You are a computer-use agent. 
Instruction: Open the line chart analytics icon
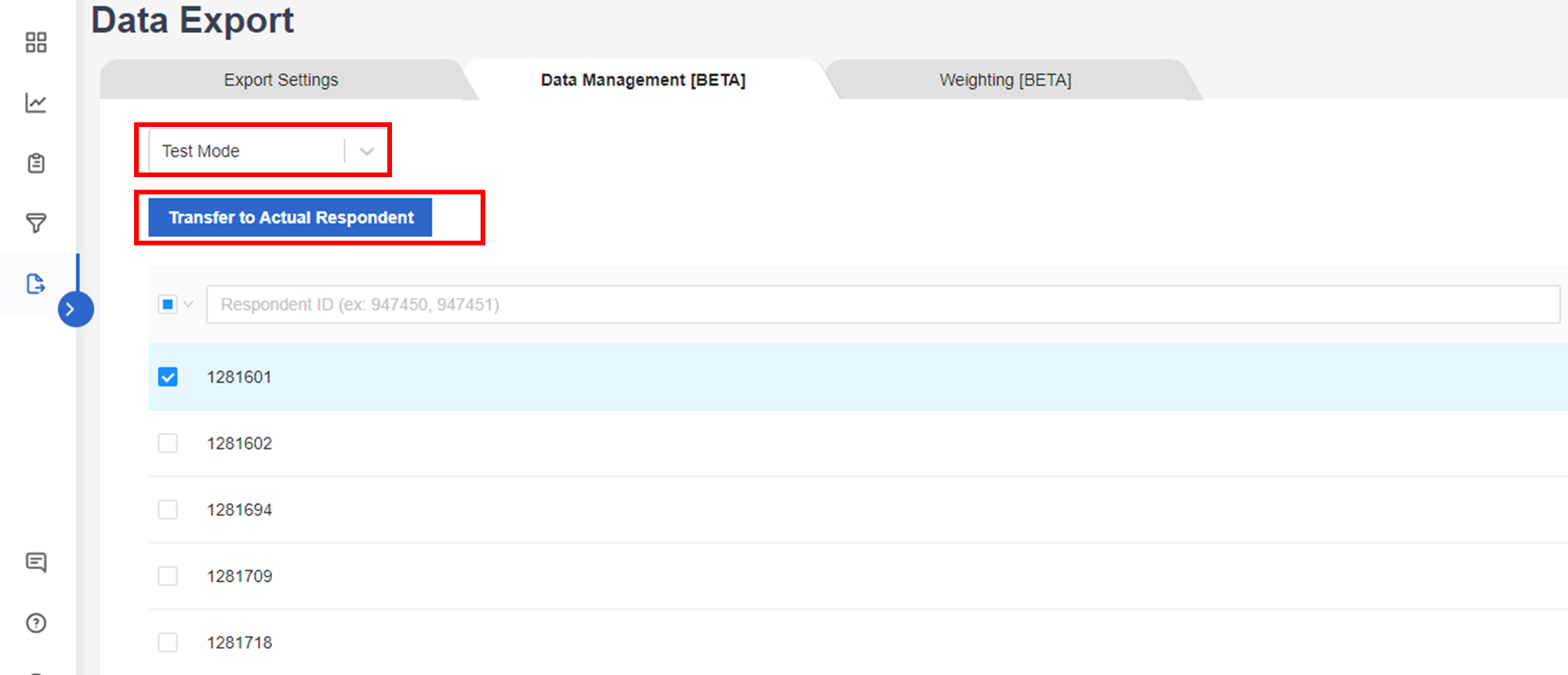pos(36,103)
